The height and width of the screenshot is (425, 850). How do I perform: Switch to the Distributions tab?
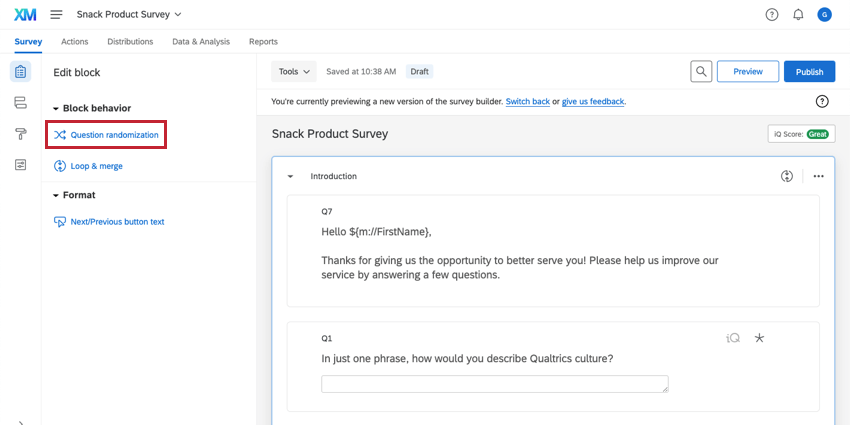[x=130, y=42]
